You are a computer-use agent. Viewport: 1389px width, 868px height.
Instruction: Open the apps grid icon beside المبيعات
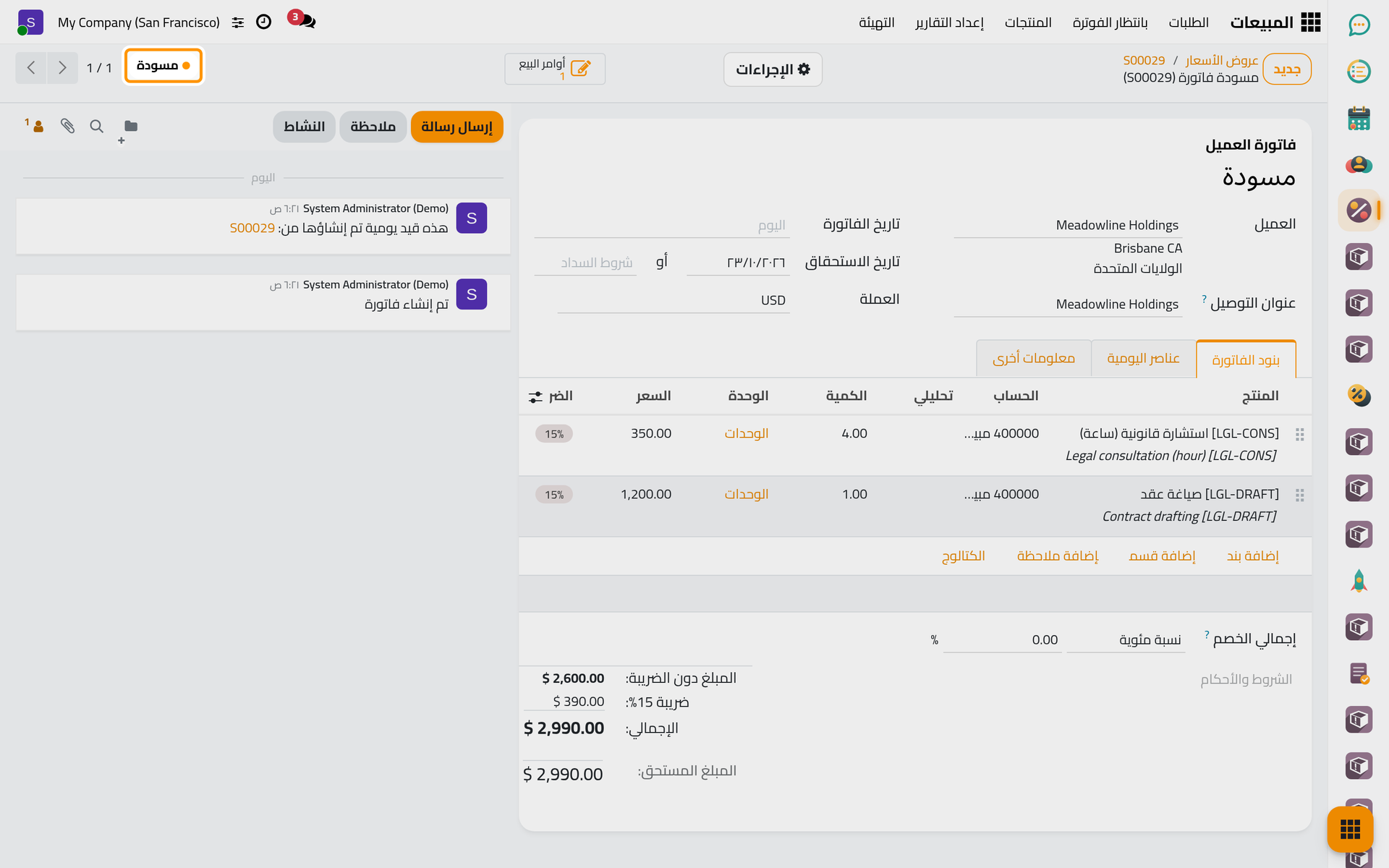click(x=1311, y=22)
